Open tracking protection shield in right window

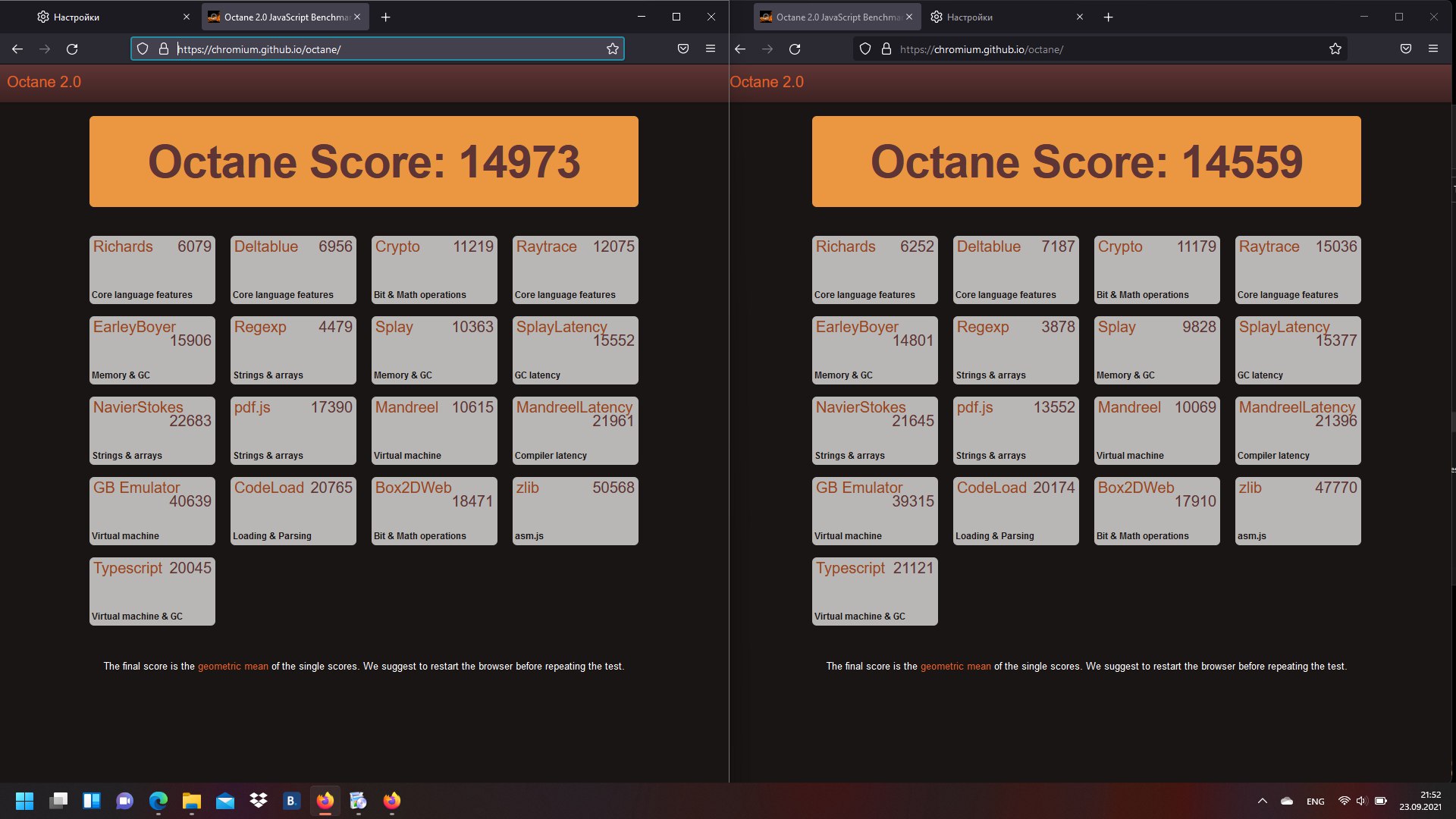[864, 49]
